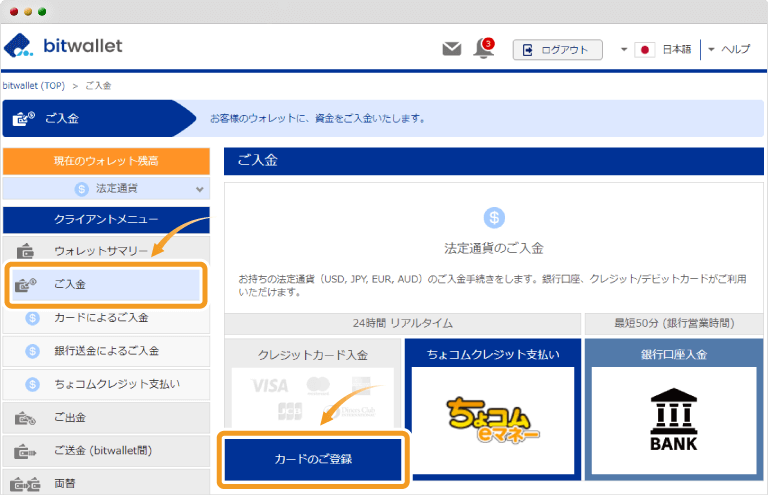Click the deposit icon in ご入金 banner
Viewport: 768px width, 495px height.
(x=23, y=118)
